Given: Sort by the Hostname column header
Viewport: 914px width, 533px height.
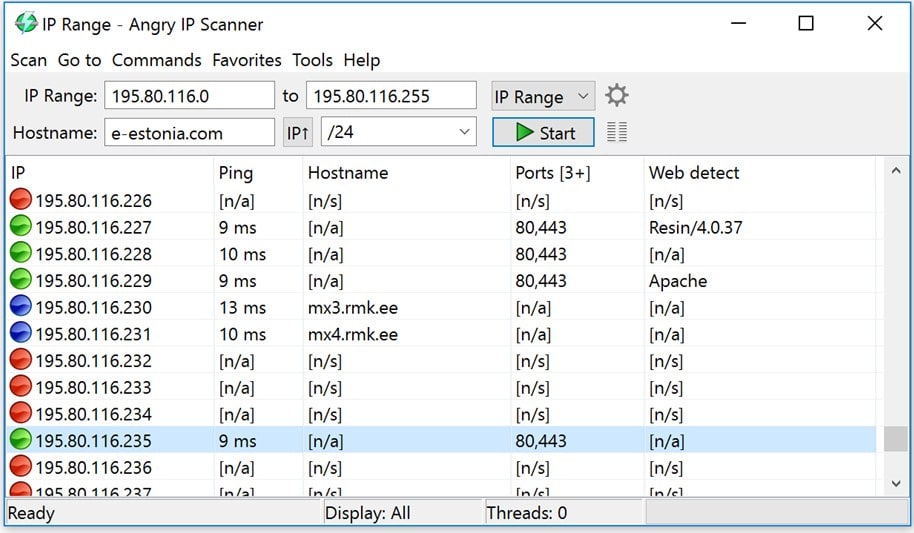Looking at the screenshot, I should click(406, 173).
